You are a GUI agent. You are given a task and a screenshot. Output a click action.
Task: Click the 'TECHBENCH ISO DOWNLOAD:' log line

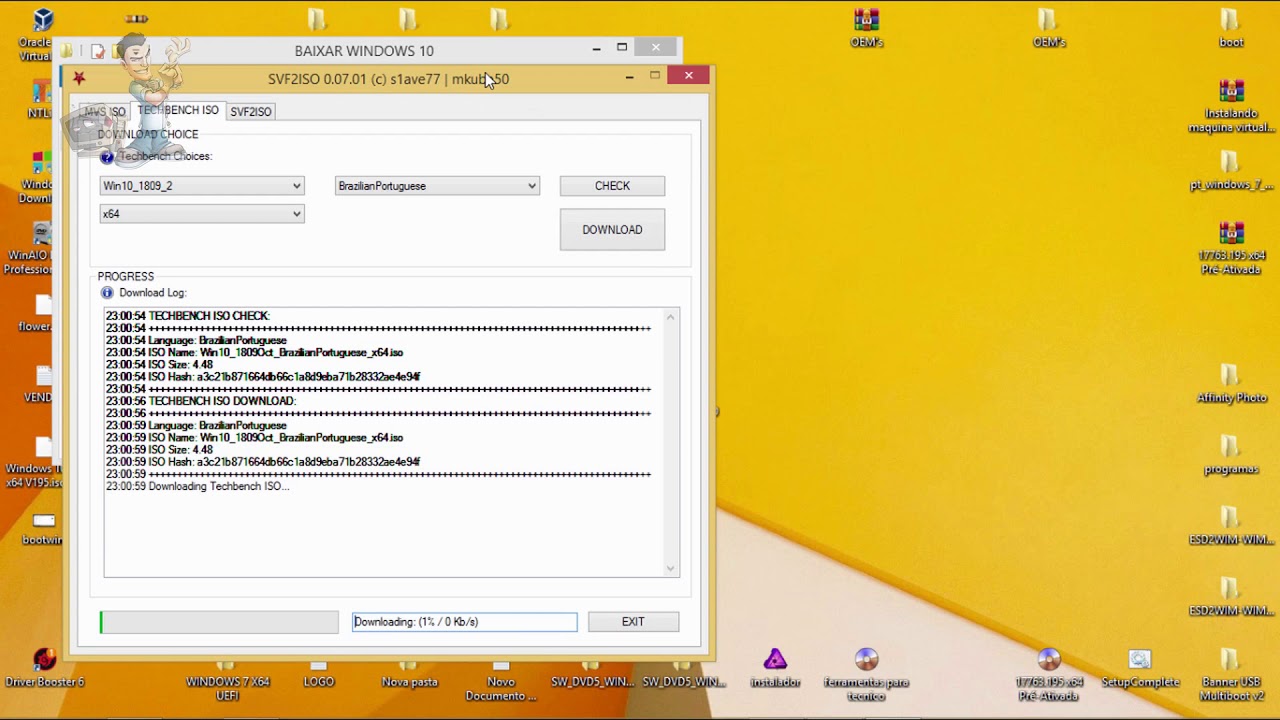pos(201,401)
